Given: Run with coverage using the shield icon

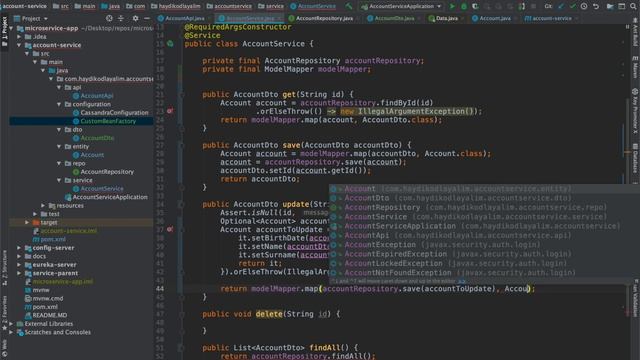Looking at the screenshot, I should [475, 6].
